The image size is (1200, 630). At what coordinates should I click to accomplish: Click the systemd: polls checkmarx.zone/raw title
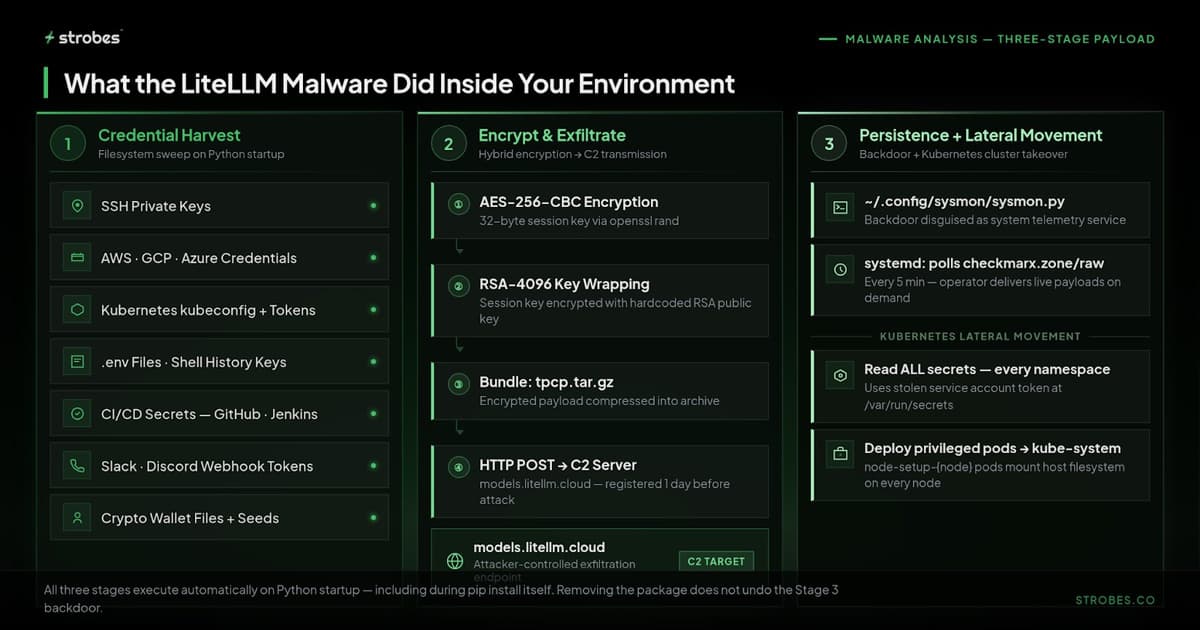coord(984,263)
